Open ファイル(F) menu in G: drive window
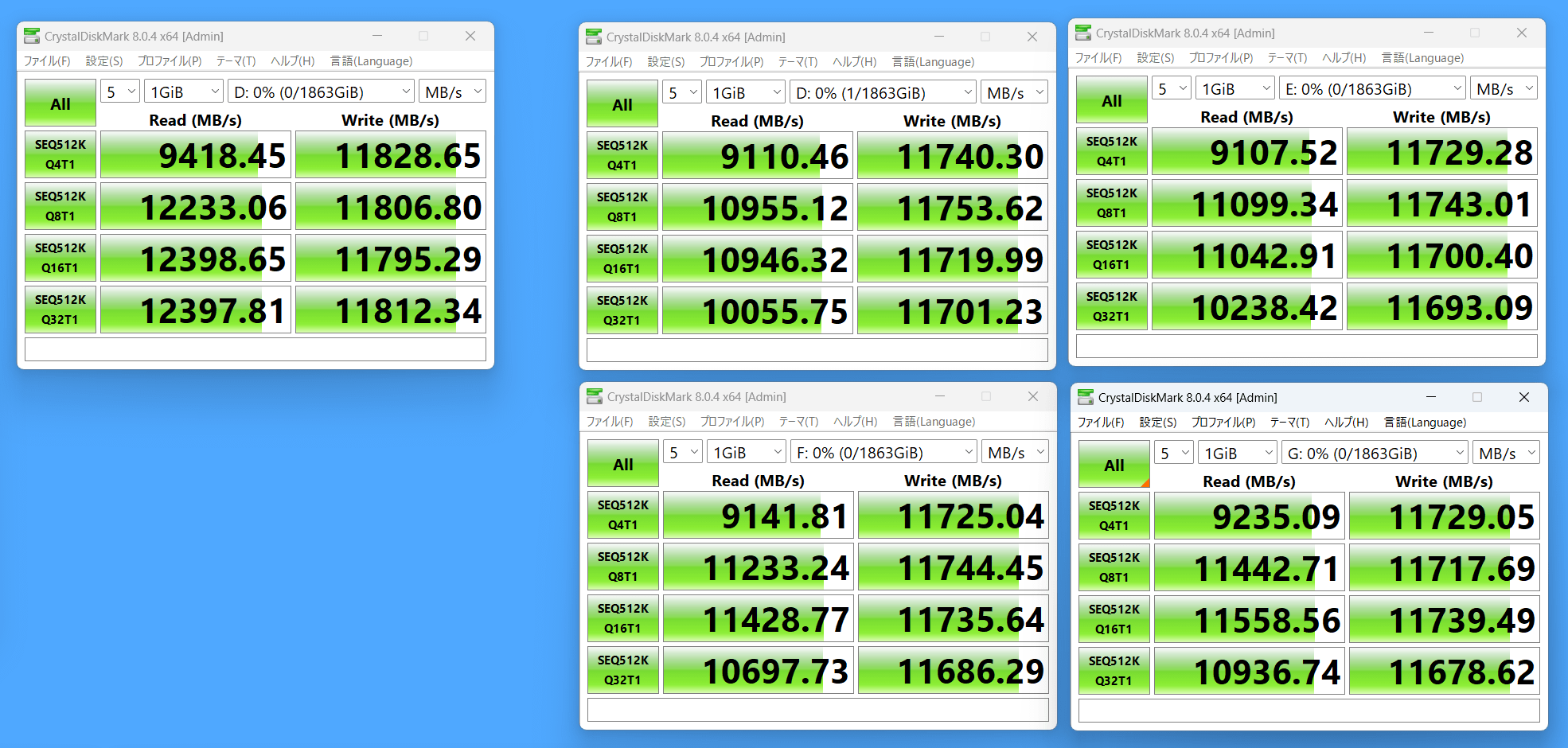Viewport: 1568px width, 748px height. pos(1101,422)
